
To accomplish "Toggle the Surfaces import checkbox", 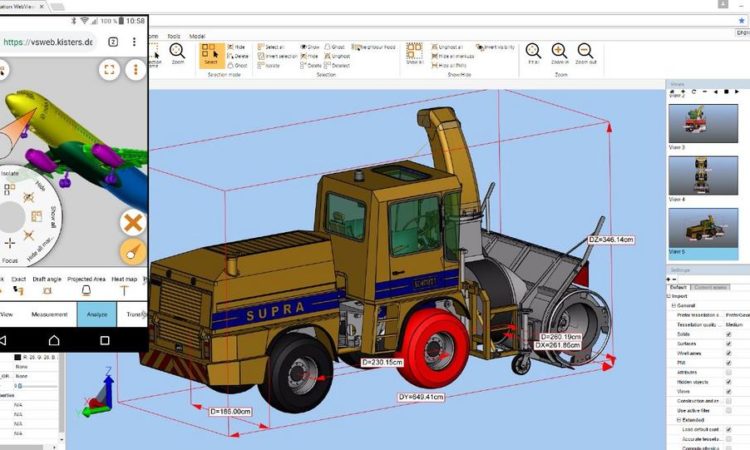I will coord(728,344).
